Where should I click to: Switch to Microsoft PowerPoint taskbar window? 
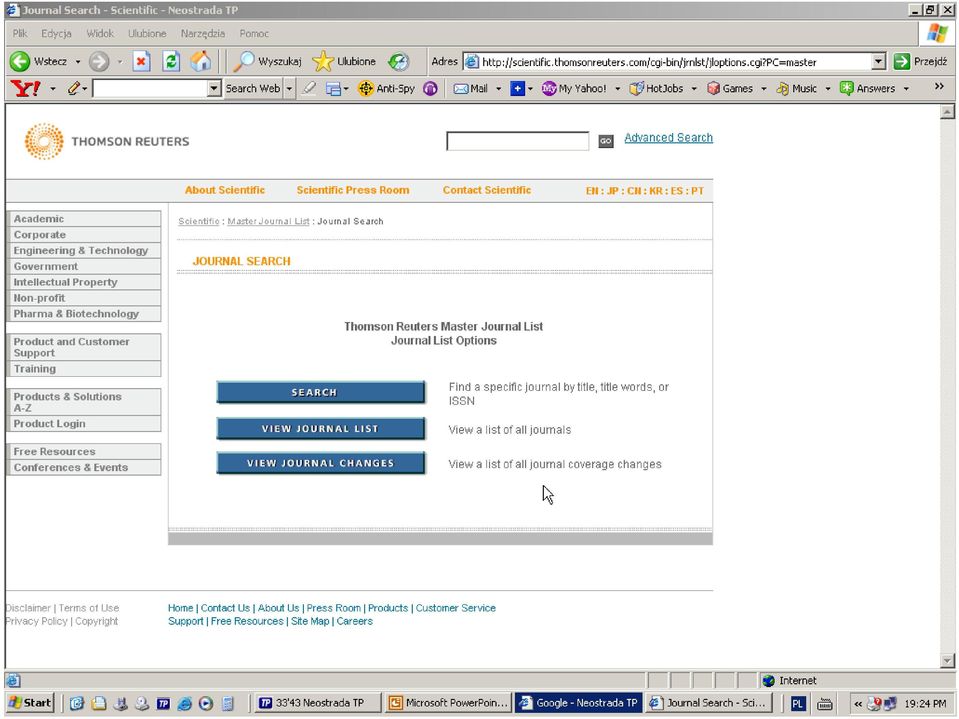pos(449,703)
